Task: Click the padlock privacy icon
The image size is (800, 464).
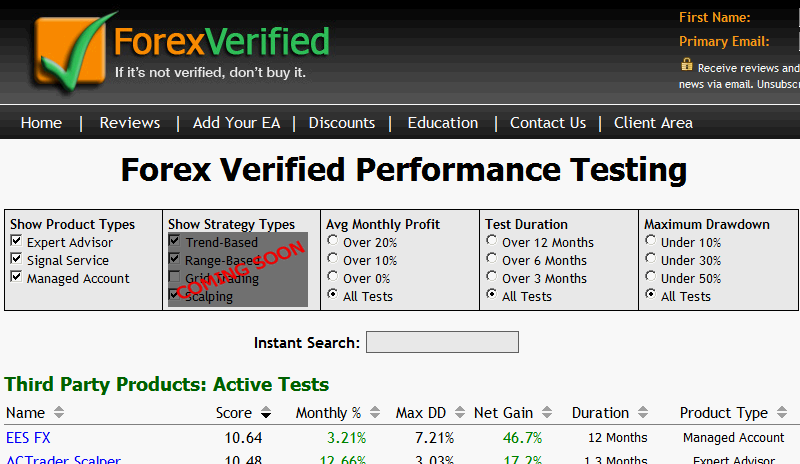Action: tap(687, 65)
